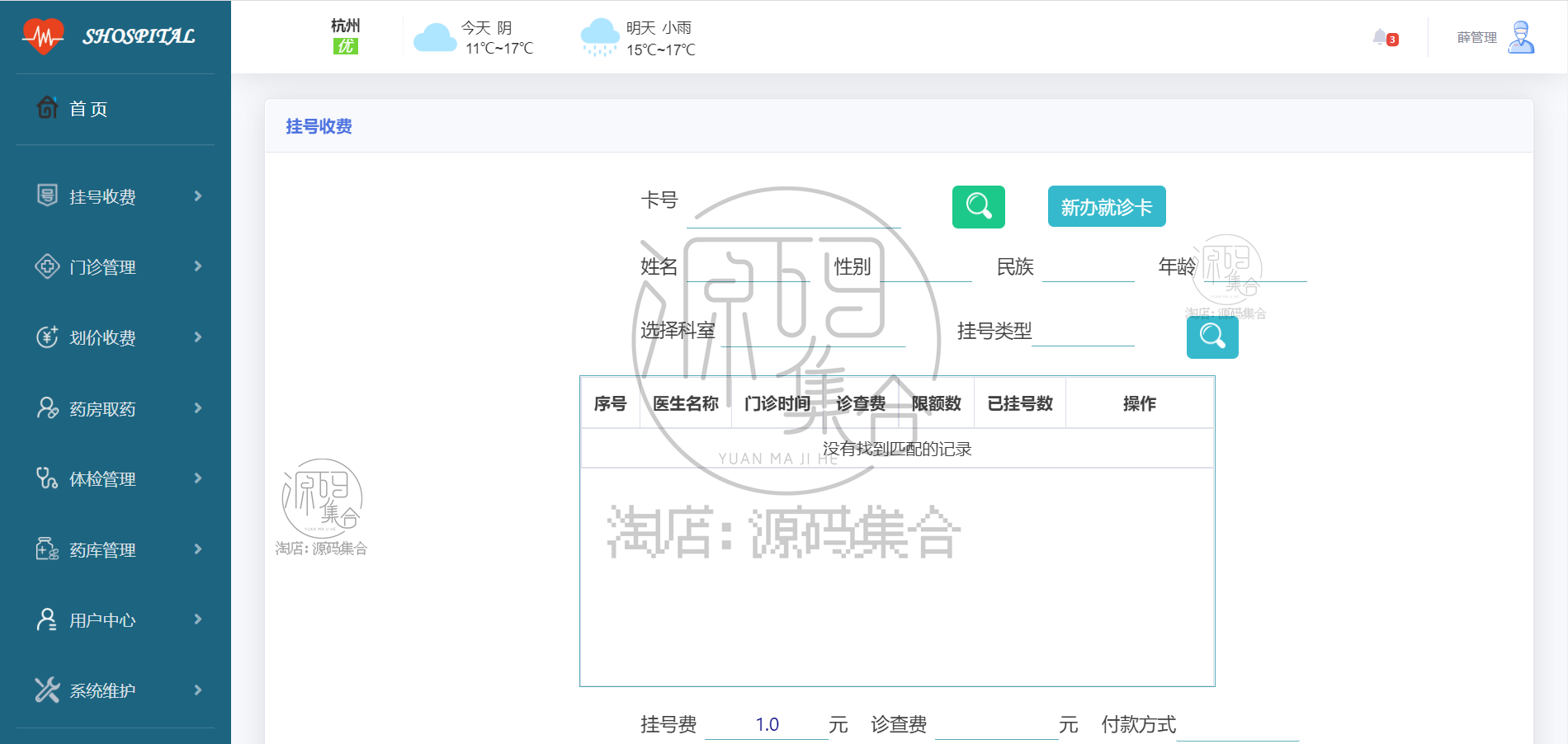The image size is (1568, 744).
Task: Click the 挂号收费 panel title
Action: point(319,126)
